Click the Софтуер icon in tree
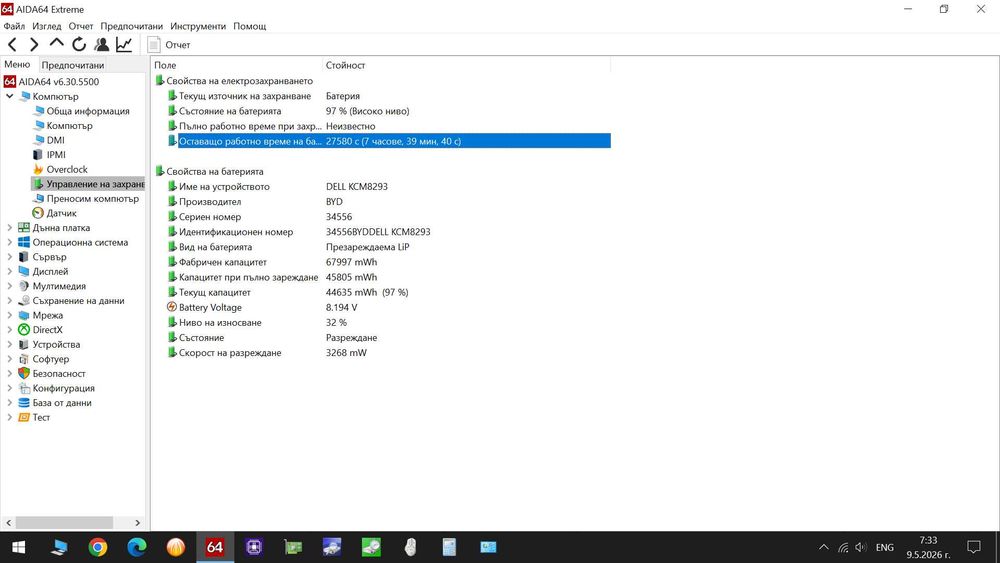1000x563 pixels. pos(24,359)
